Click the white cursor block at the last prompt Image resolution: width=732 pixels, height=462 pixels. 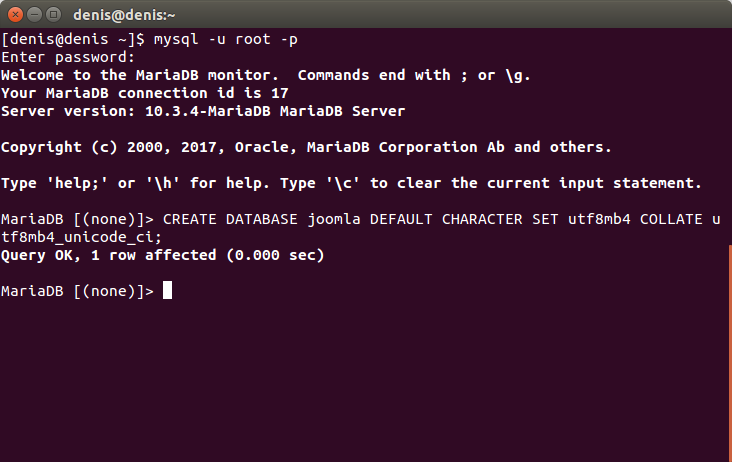(x=167, y=290)
